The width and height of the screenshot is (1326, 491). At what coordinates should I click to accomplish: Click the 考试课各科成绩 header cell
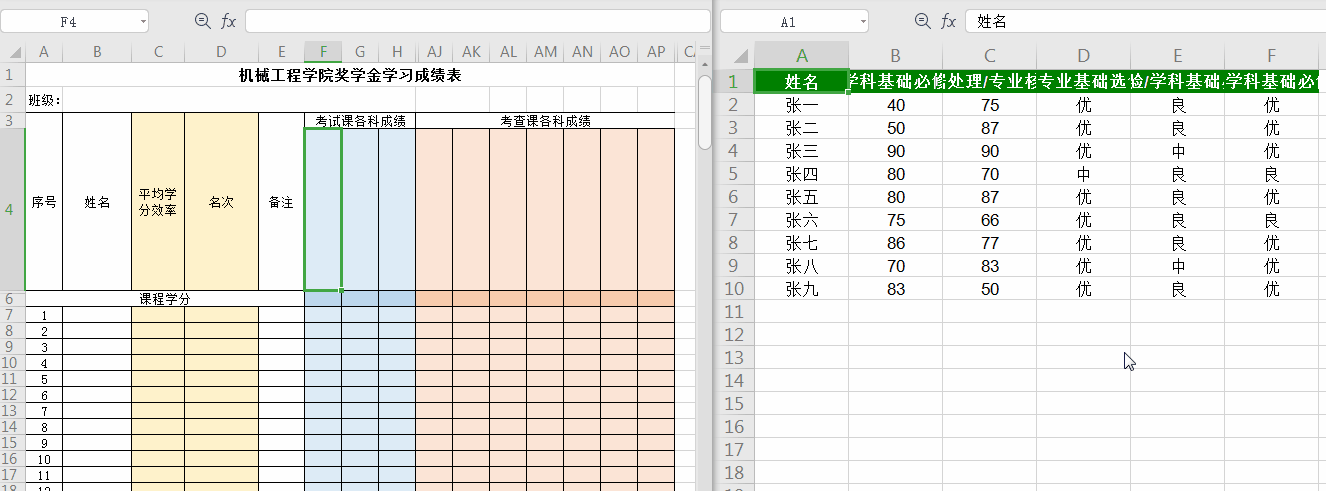(360, 121)
